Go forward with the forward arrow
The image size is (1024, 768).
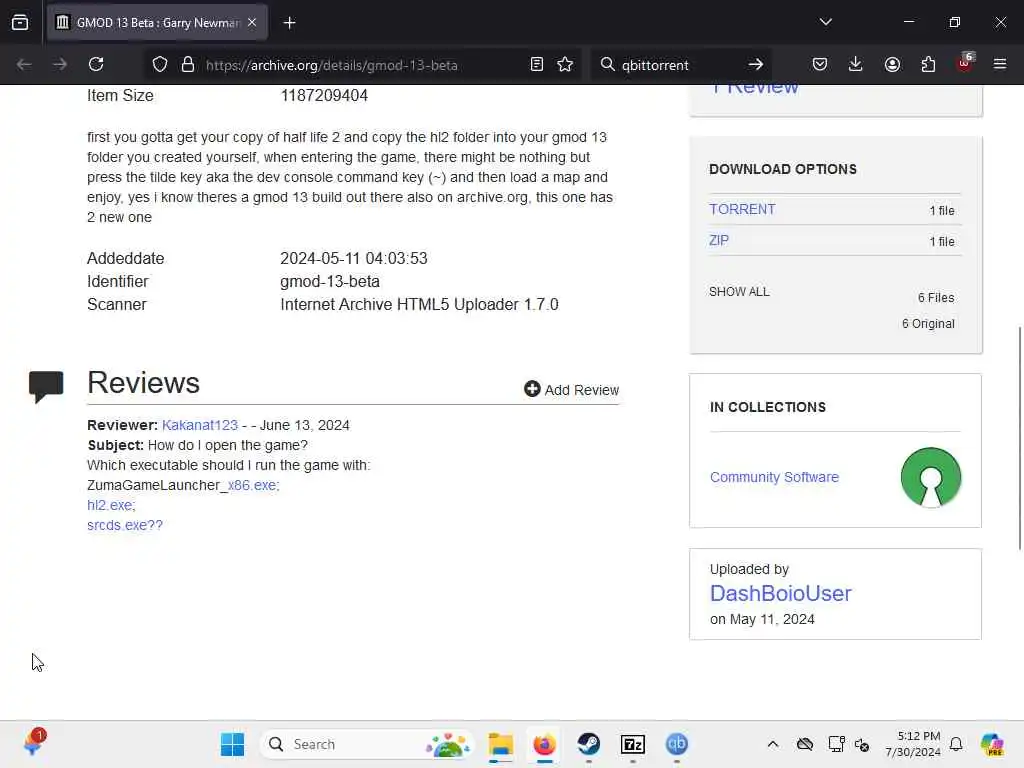point(60,65)
